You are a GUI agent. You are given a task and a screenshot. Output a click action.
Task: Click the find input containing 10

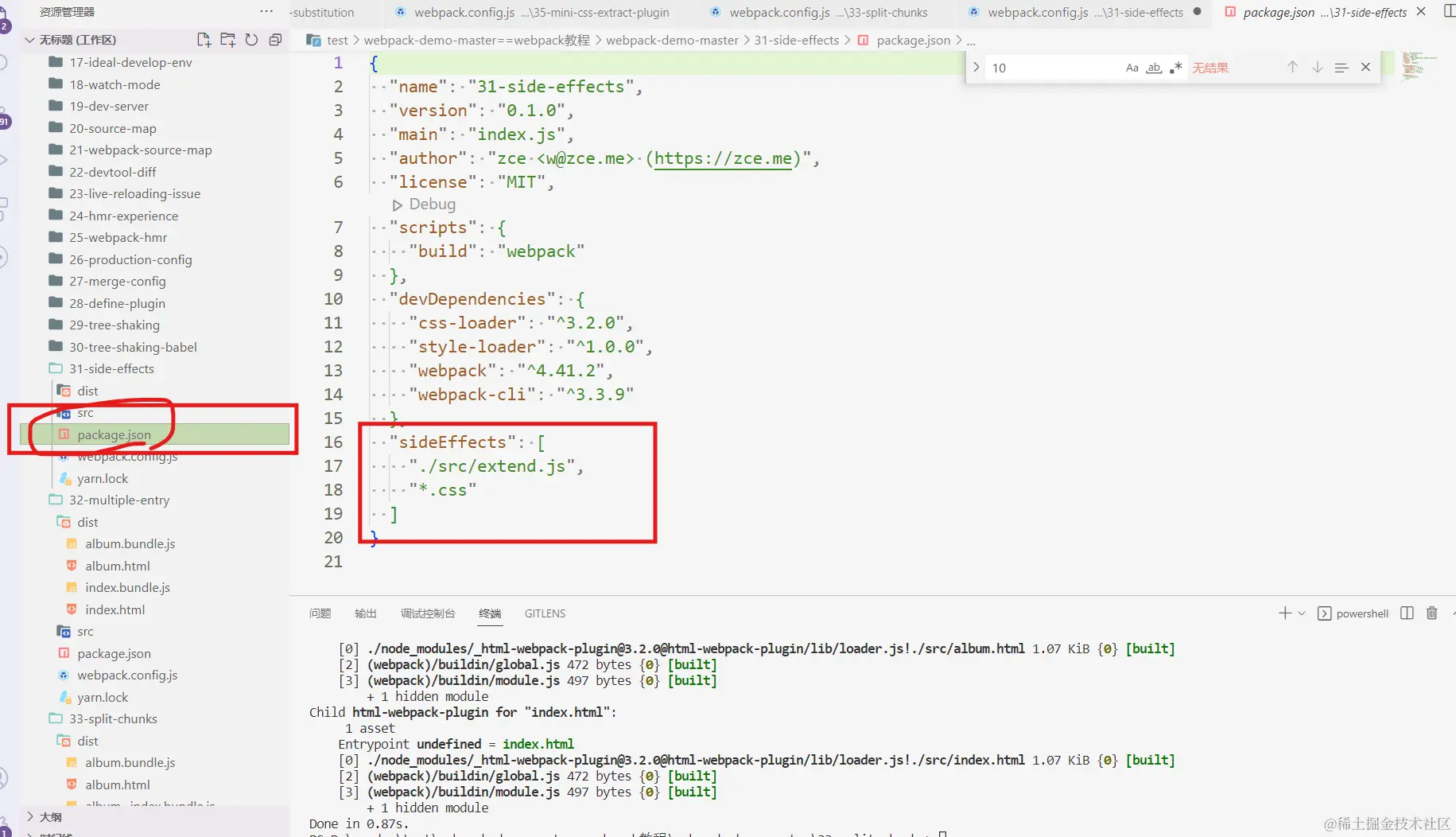point(1054,68)
